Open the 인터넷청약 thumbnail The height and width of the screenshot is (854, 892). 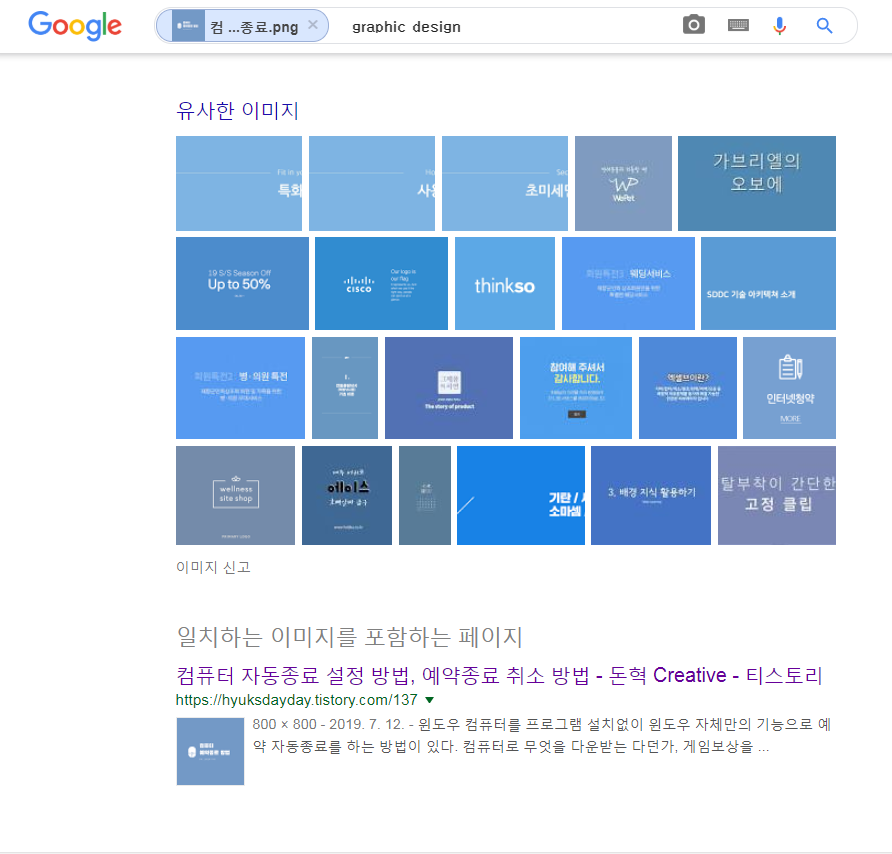pyautogui.click(x=790, y=387)
